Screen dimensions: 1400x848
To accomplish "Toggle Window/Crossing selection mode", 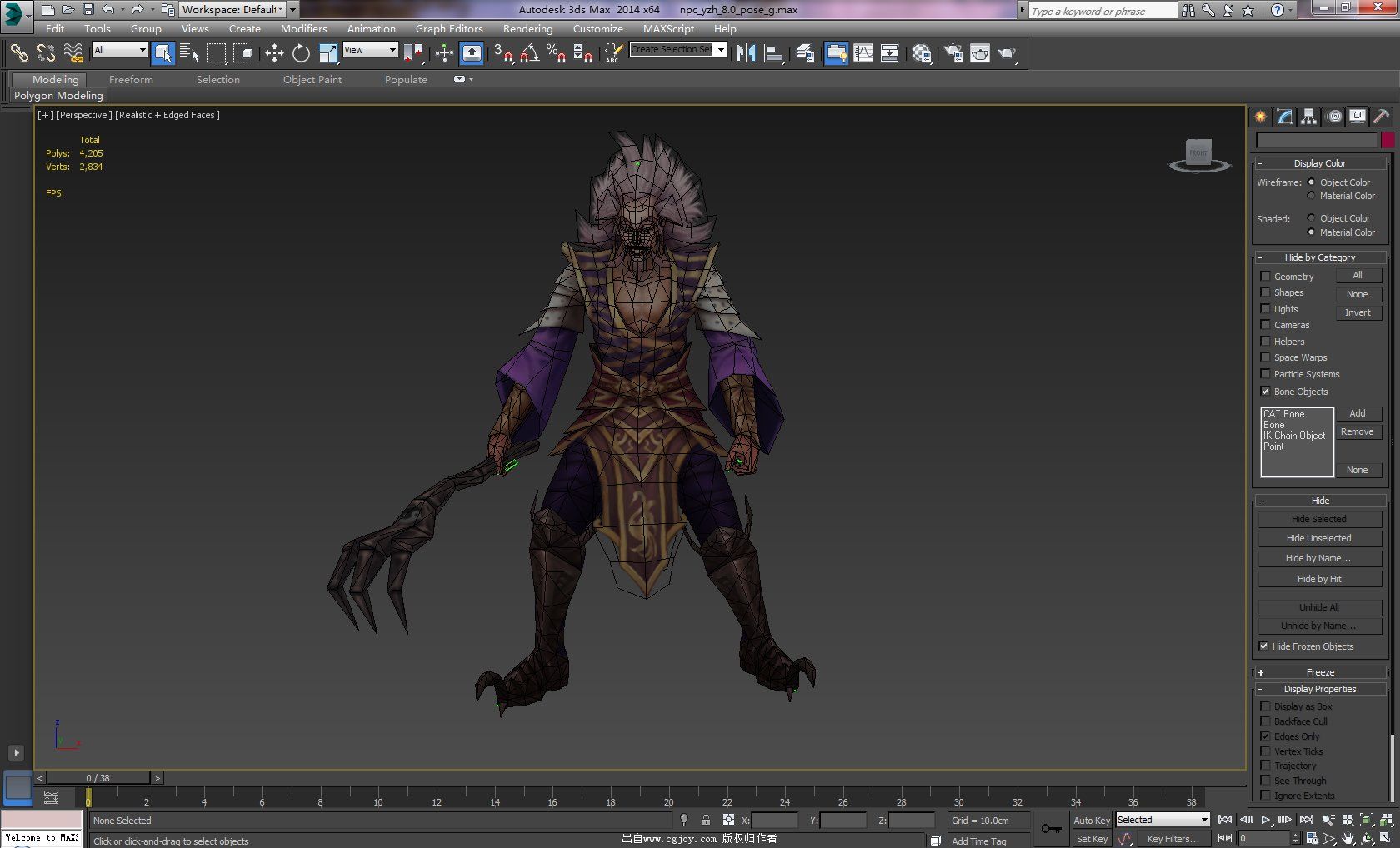I will coord(242,53).
